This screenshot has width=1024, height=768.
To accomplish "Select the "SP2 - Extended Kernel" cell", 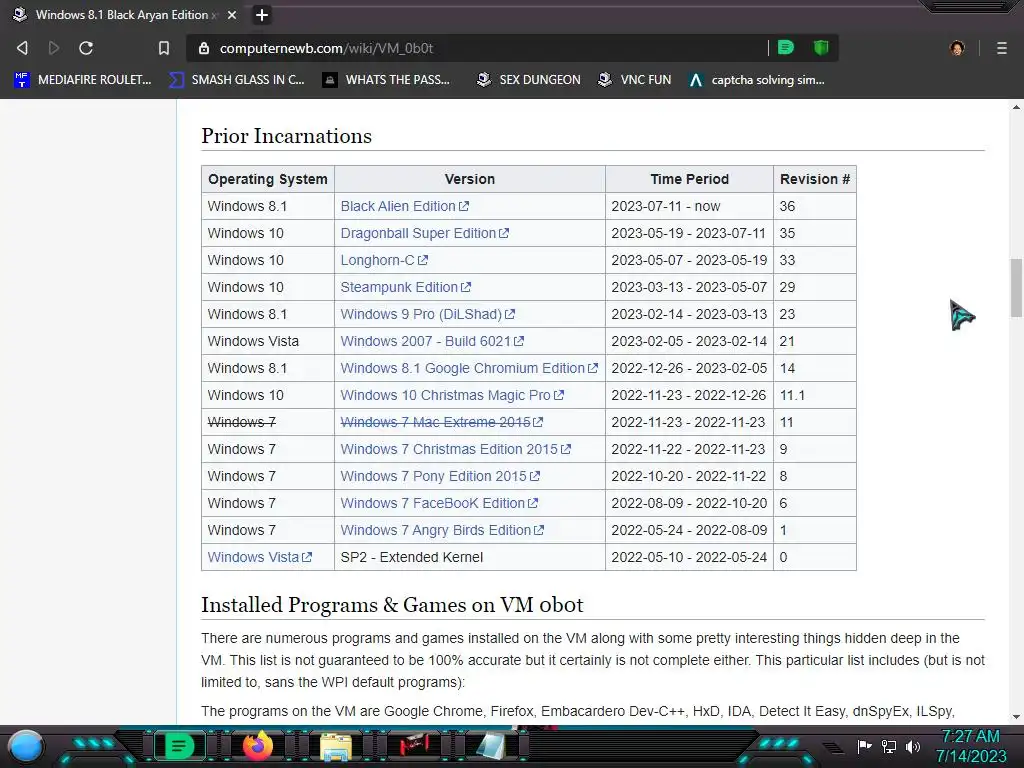I will point(470,557).
